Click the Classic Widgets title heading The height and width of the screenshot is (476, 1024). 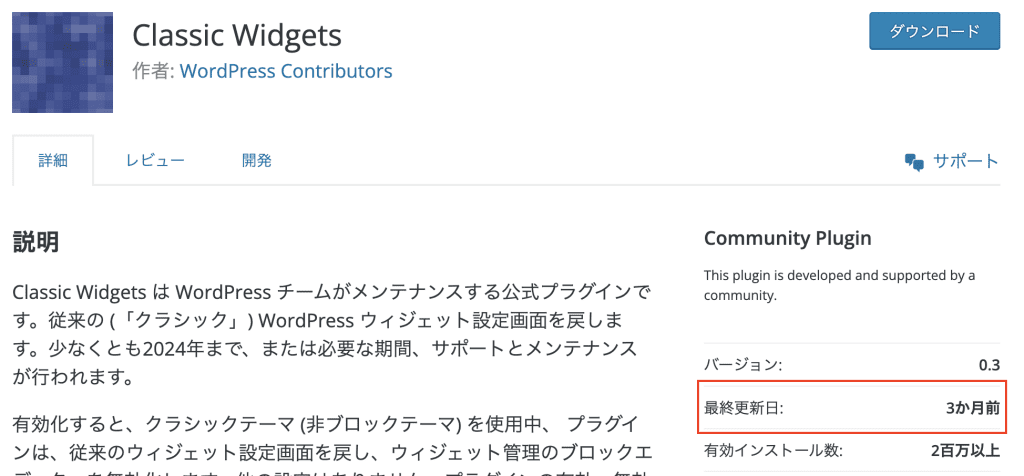237,35
